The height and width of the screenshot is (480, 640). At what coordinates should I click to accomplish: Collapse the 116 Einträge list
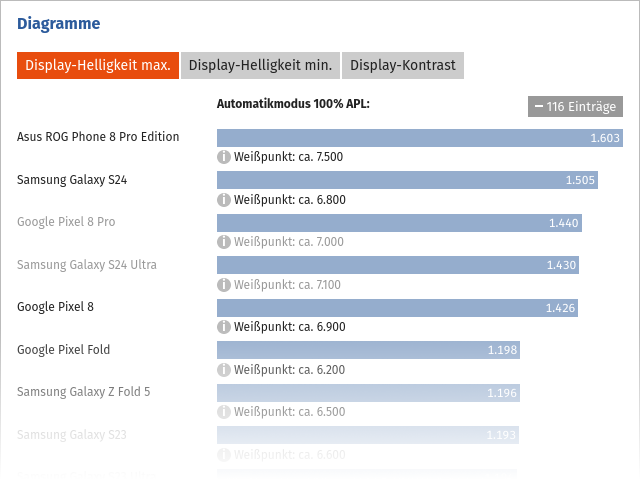coord(575,107)
